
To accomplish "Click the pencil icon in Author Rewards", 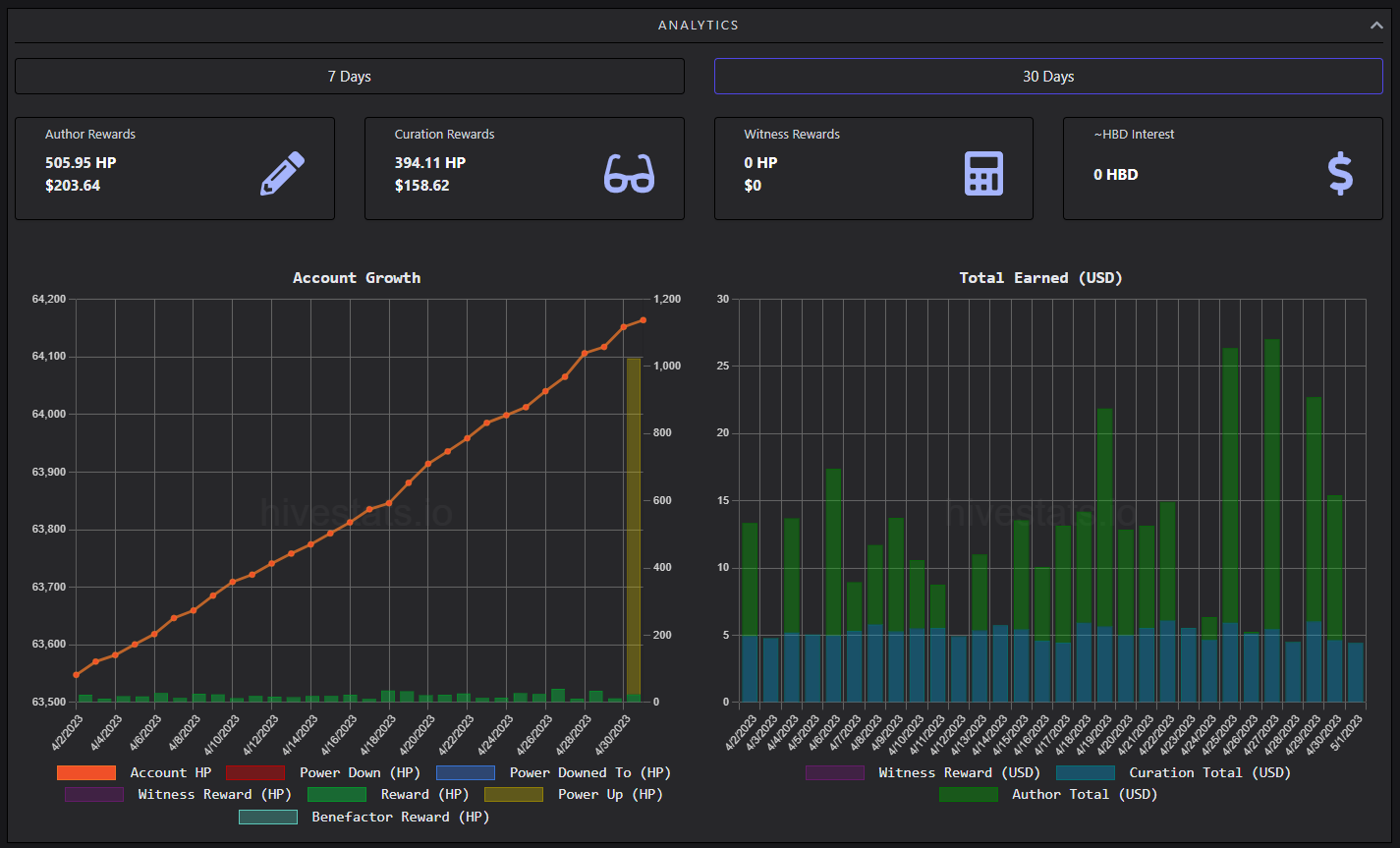I will pos(282,174).
